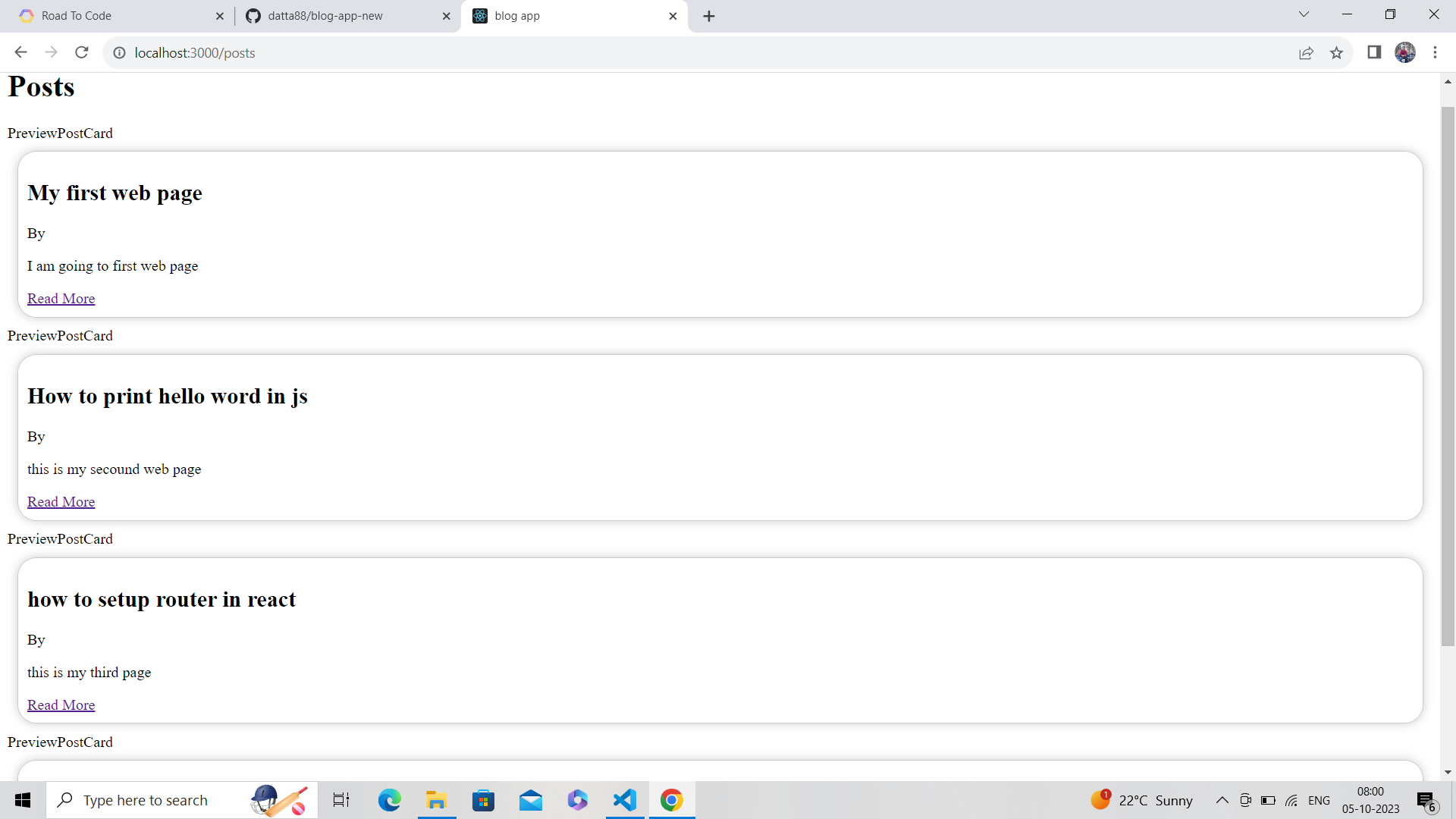Open the Chrome three-dot menu
The image size is (1456, 819).
coord(1436,52)
